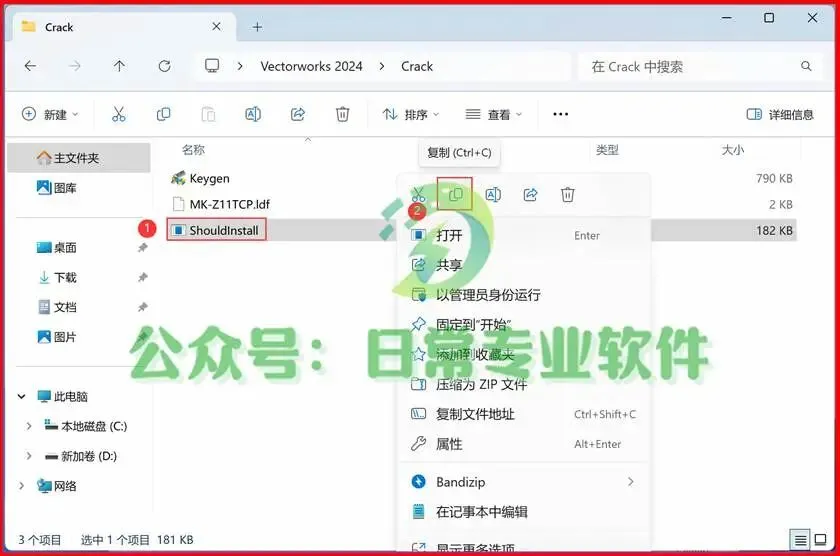Viewport: 840px width, 556px height.
Task: Open the three-dot See more menu
Action: click(560, 114)
